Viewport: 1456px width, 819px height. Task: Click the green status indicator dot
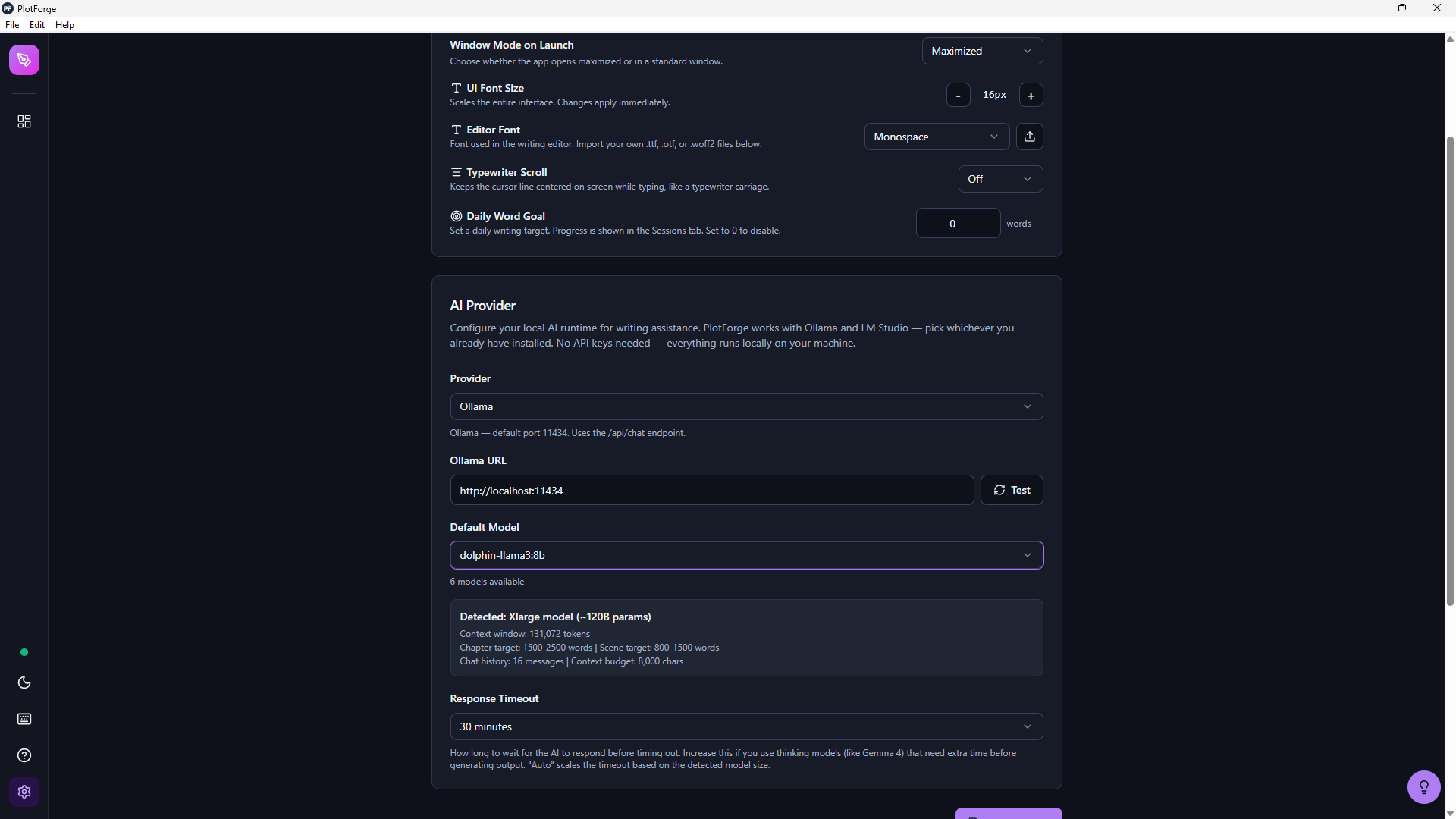24,652
